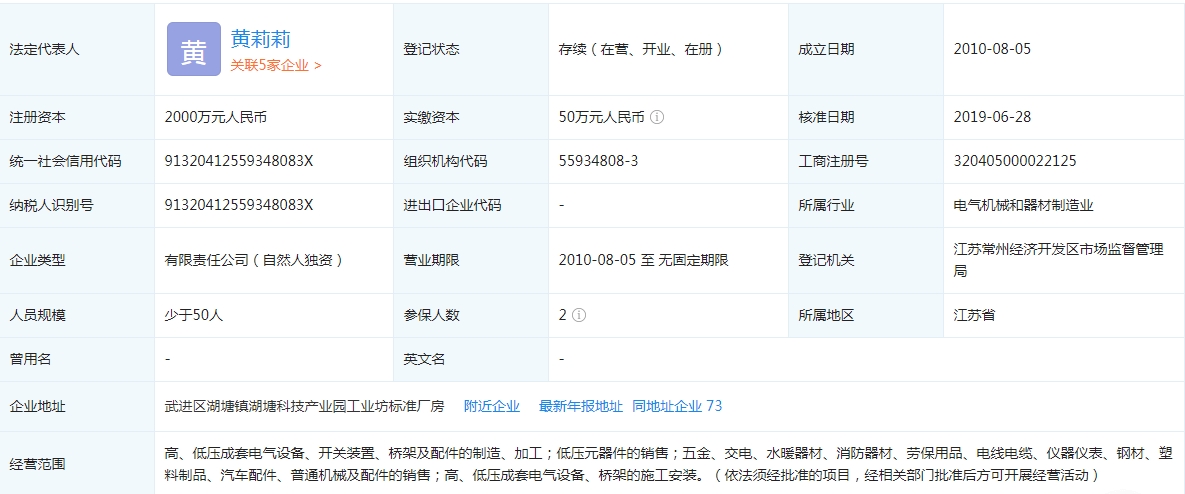Select organization code 55934808-3
The image size is (1185, 494).
point(598,161)
